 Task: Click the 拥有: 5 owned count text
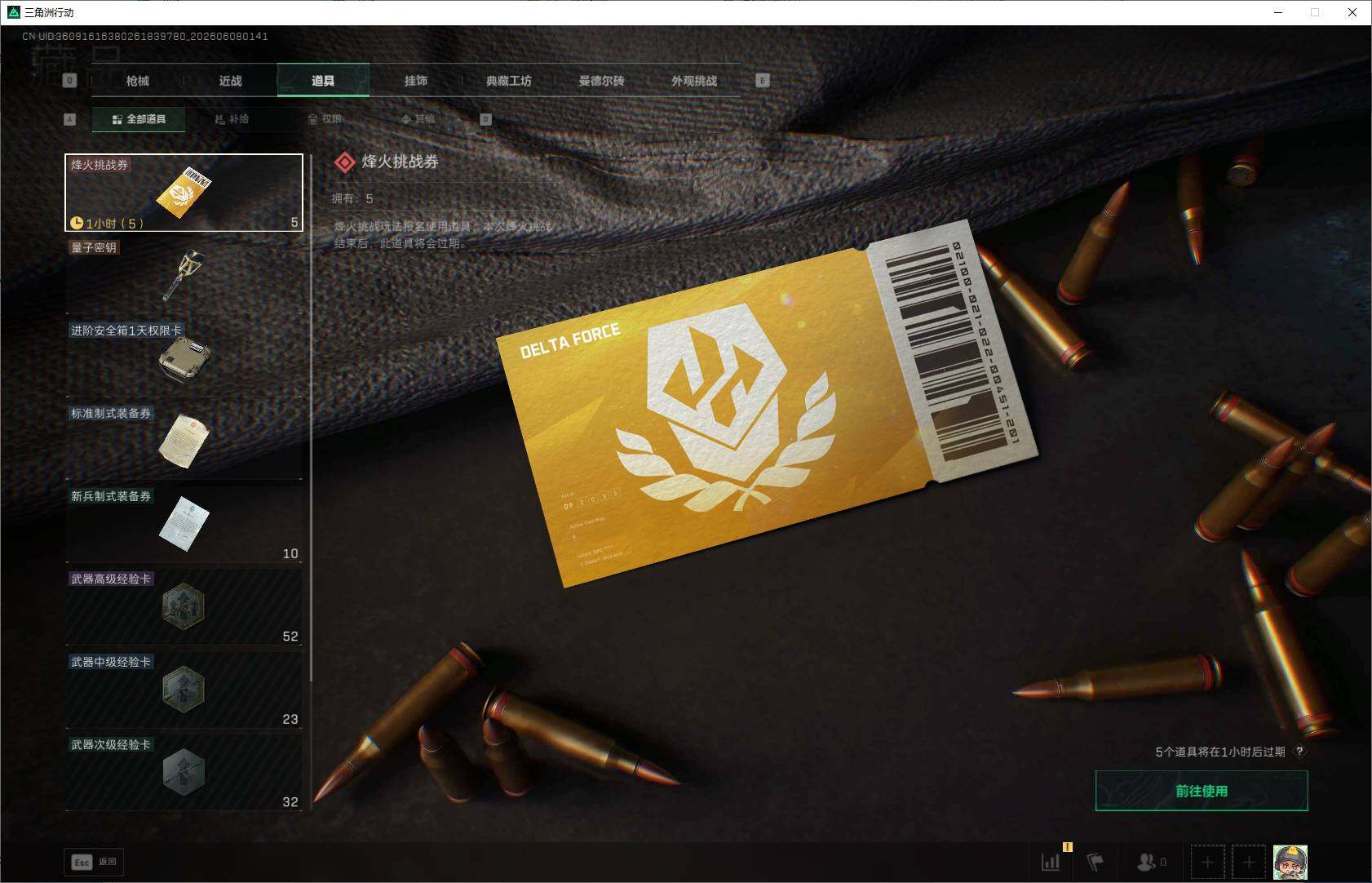pos(352,198)
